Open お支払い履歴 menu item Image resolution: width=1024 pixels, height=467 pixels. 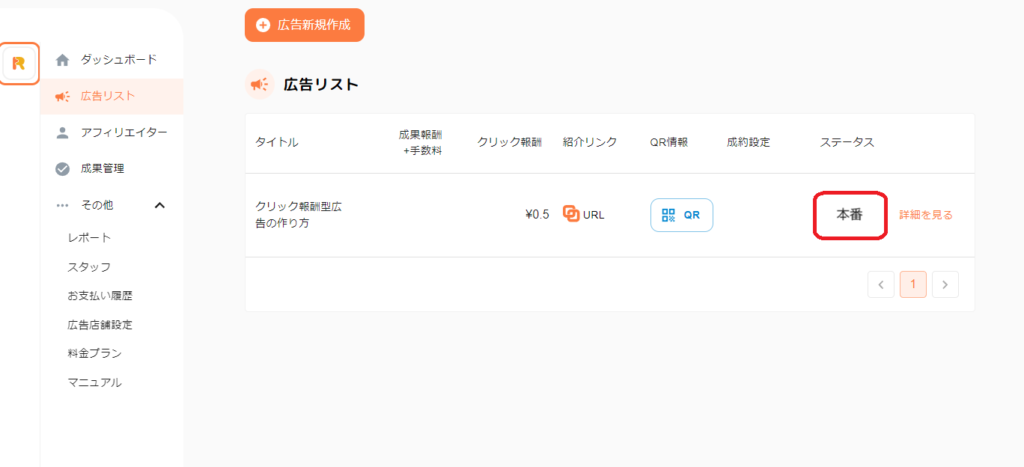pyautogui.click(x=100, y=296)
